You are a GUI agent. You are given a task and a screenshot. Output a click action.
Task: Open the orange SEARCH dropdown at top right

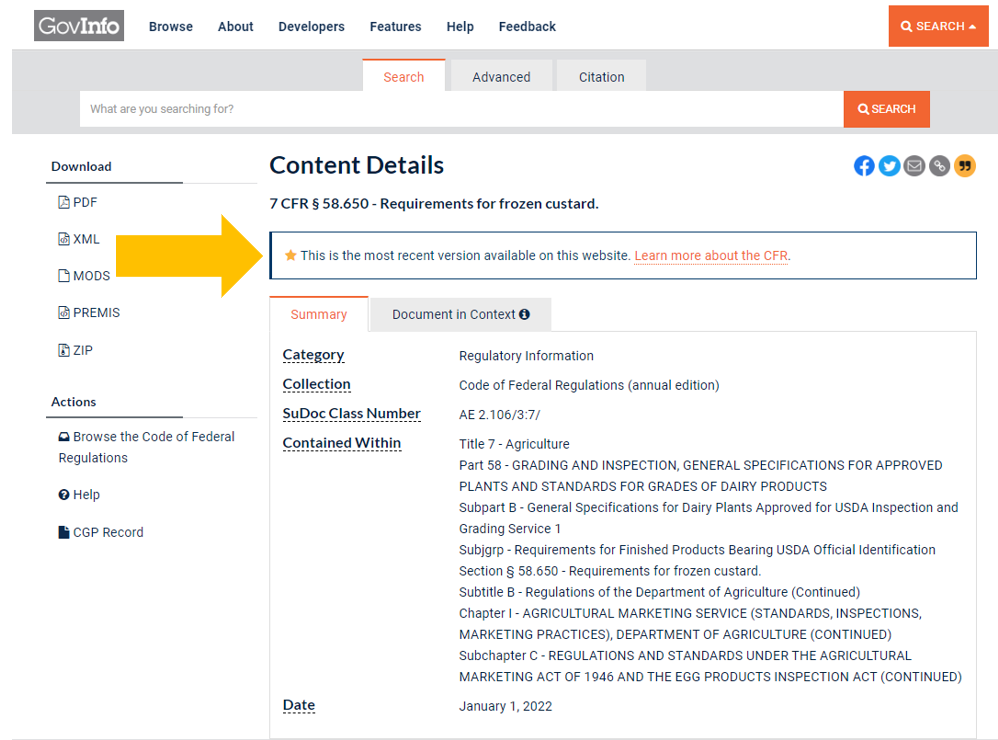coord(938,26)
